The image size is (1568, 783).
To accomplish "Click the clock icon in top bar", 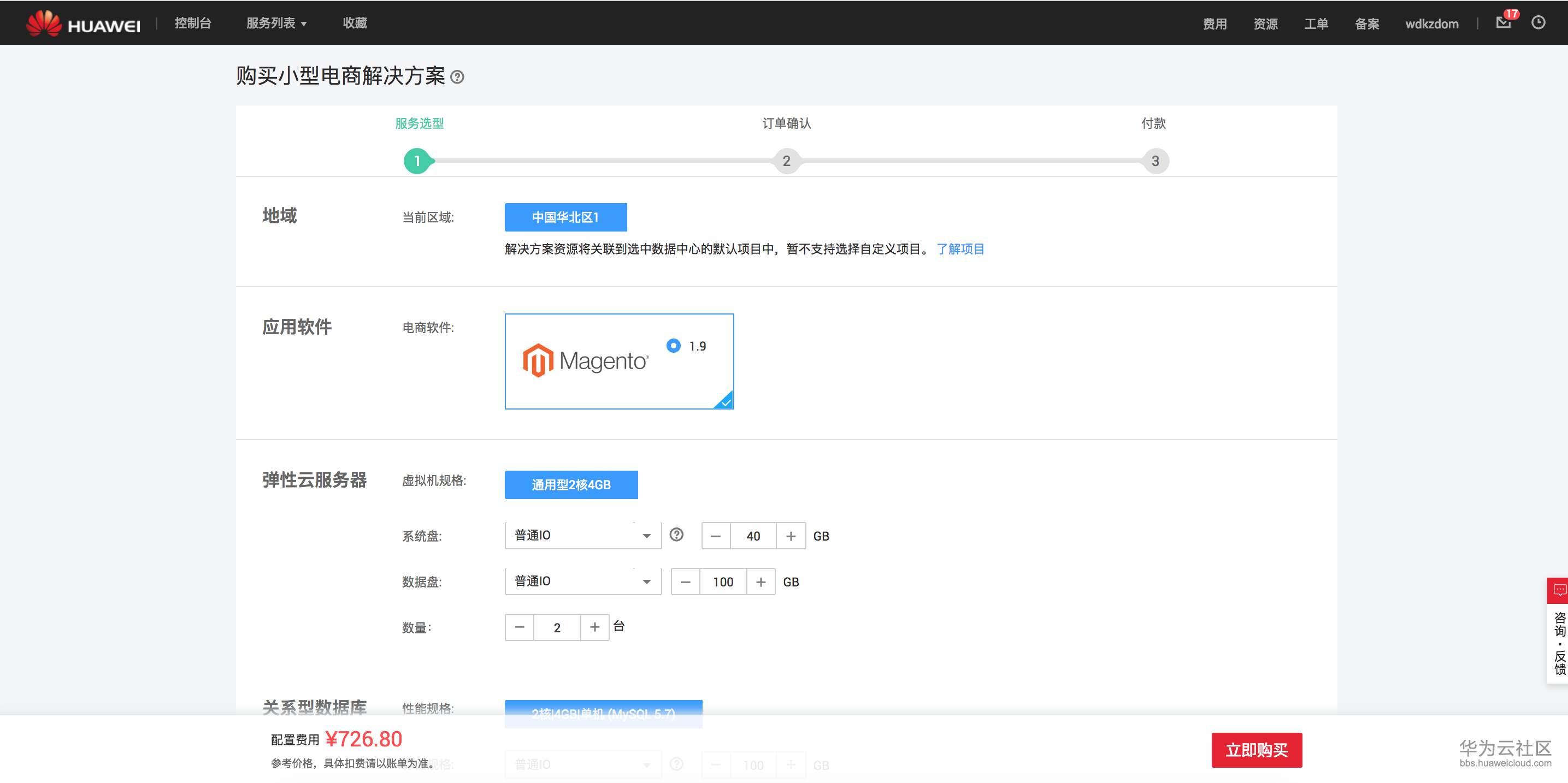I will tap(1538, 23).
